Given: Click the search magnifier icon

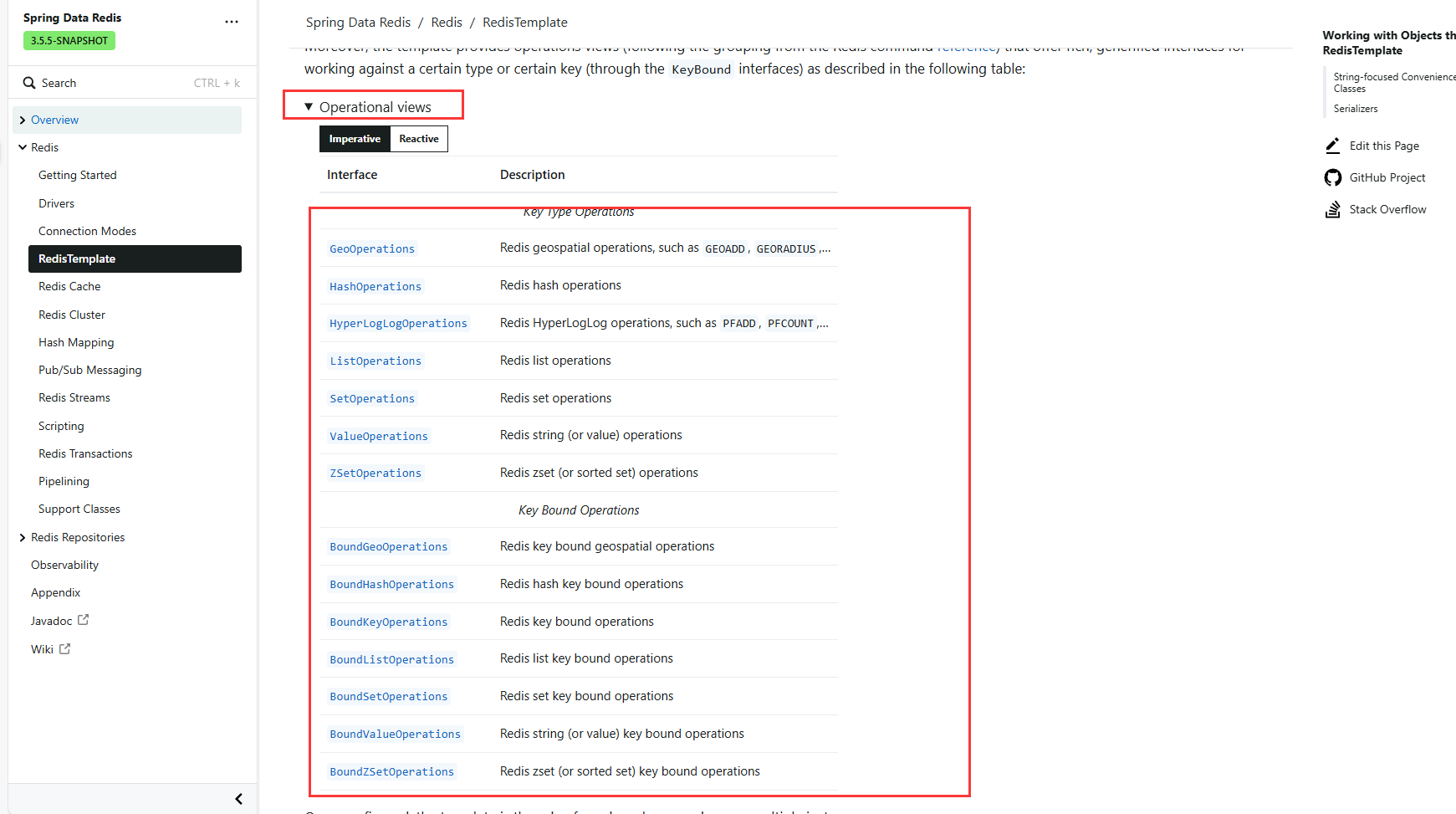Looking at the screenshot, I should point(29,83).
